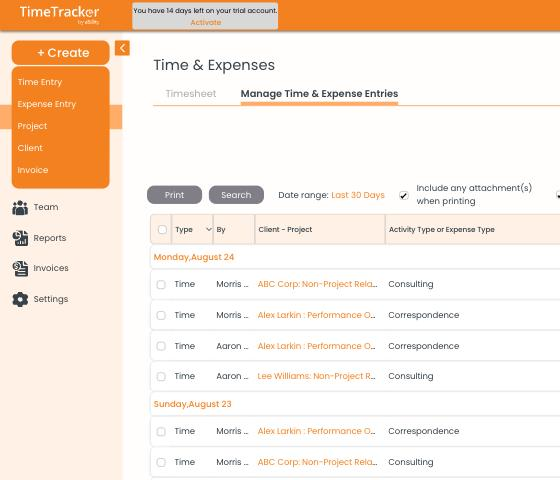The image size is (560, 480).
Task: Click Consulting in Aaron's Lee Williams row
Action: click(411, 376)
